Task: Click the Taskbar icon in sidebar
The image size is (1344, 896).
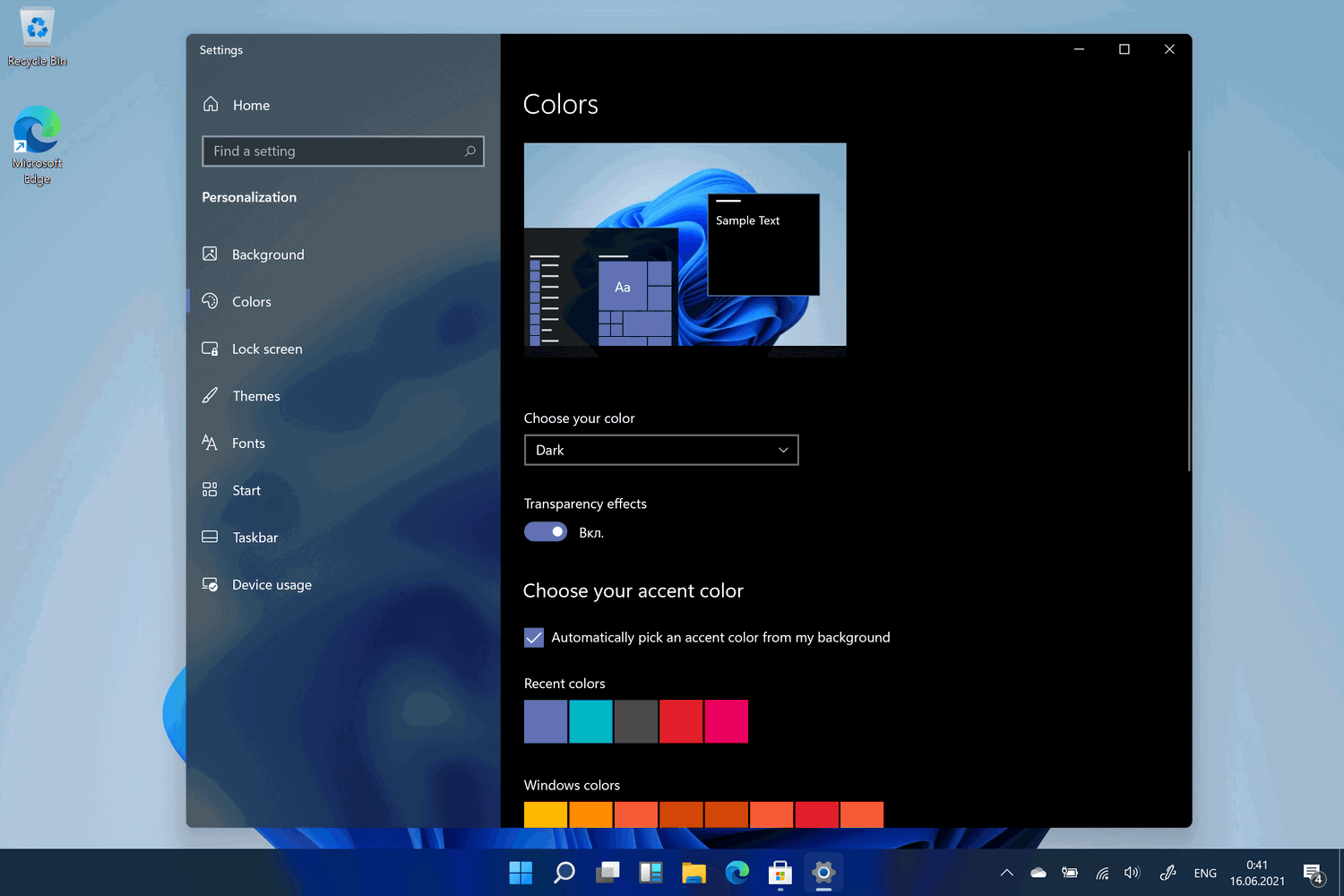Action: (210, 538)
